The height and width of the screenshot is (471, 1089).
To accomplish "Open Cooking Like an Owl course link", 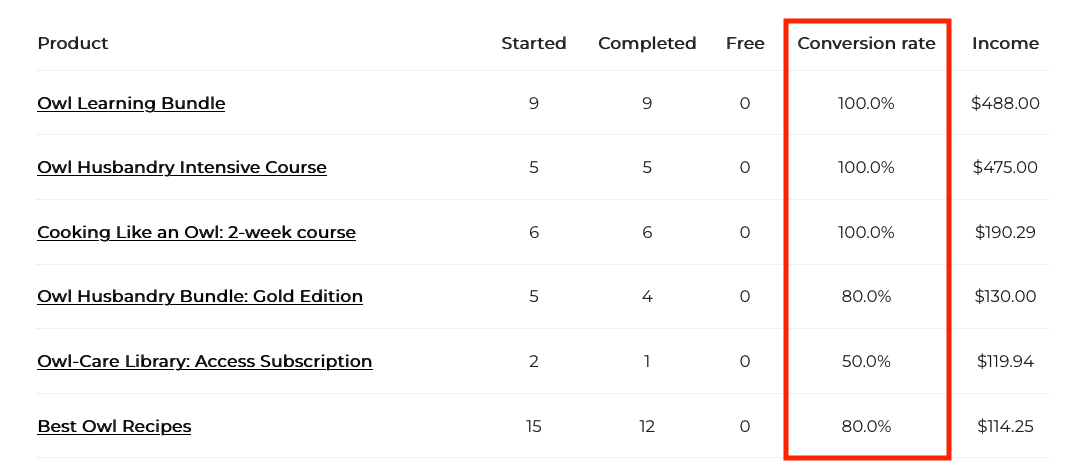I will coord(197,232).
